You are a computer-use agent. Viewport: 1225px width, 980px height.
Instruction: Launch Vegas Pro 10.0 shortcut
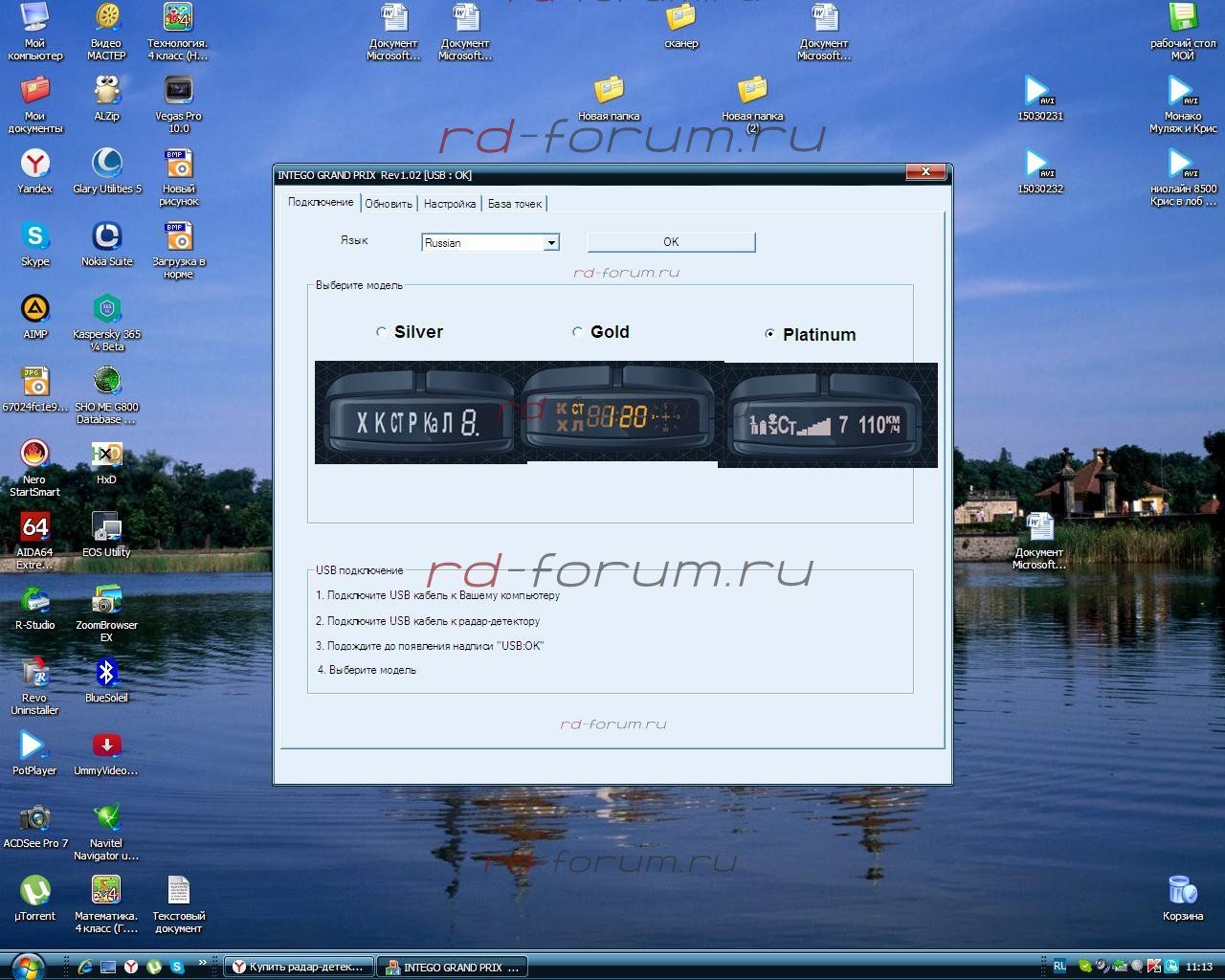point(179,92)
